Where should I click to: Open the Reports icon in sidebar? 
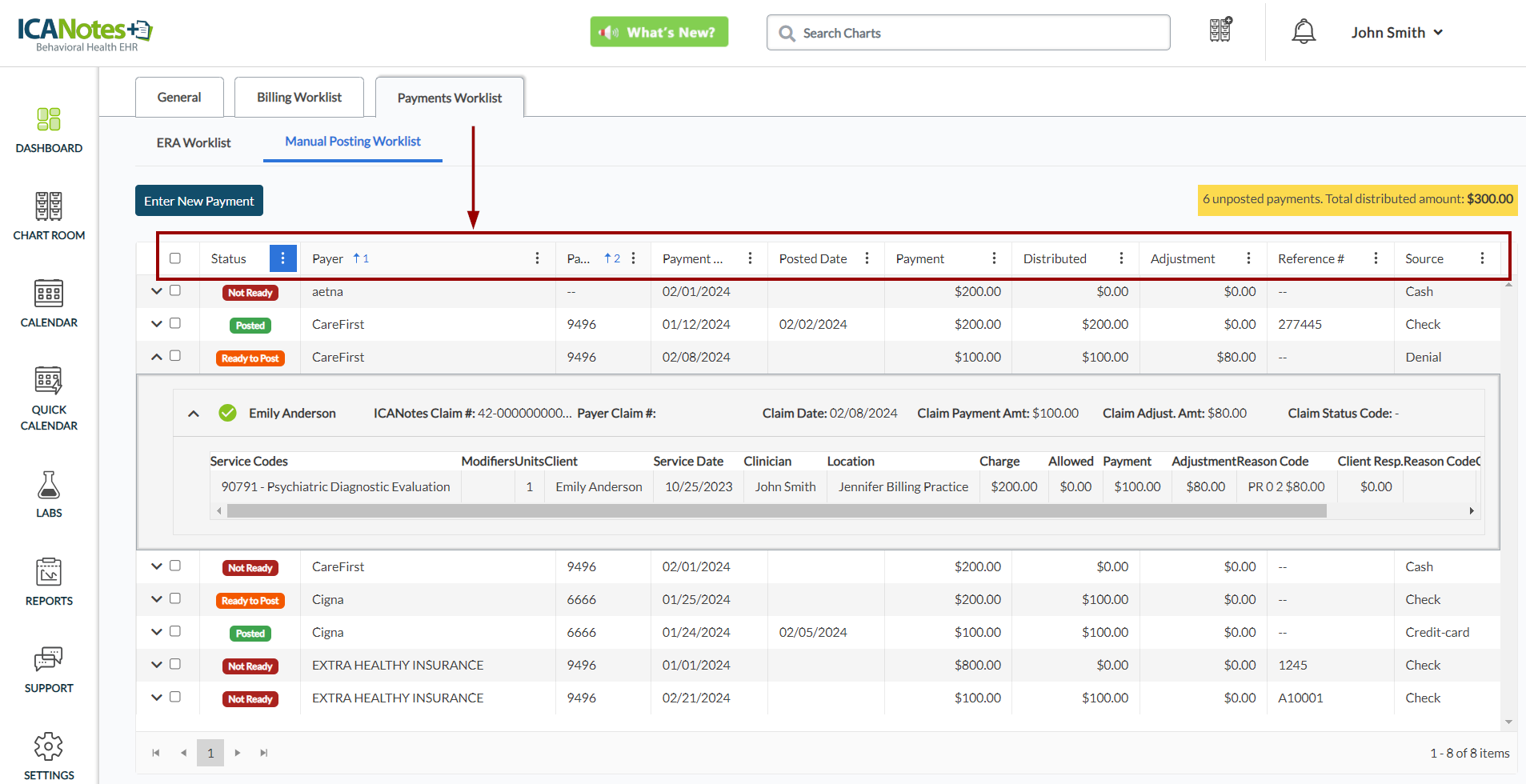[x=49, y=573]
